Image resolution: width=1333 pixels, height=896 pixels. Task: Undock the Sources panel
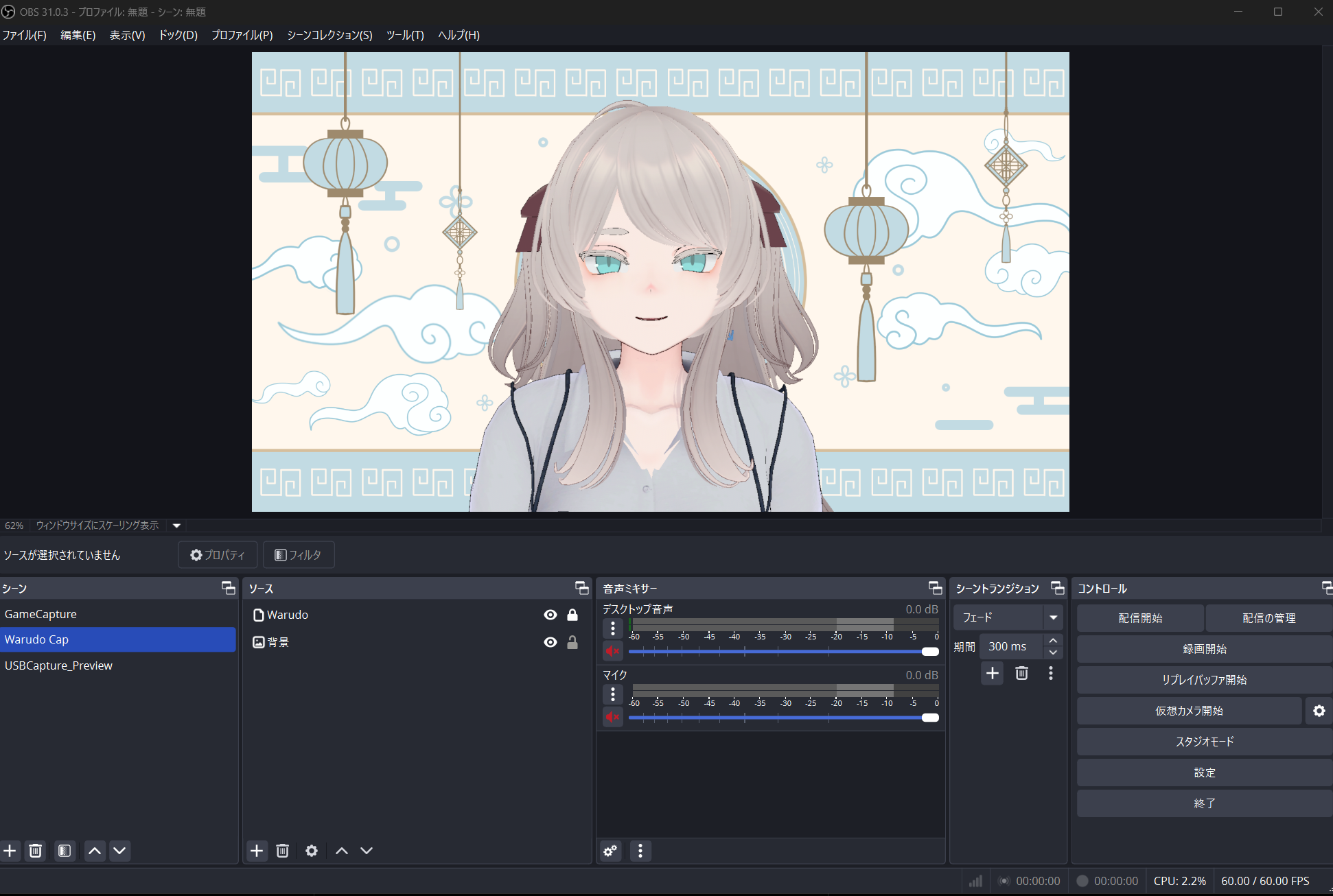pos(582,588)
